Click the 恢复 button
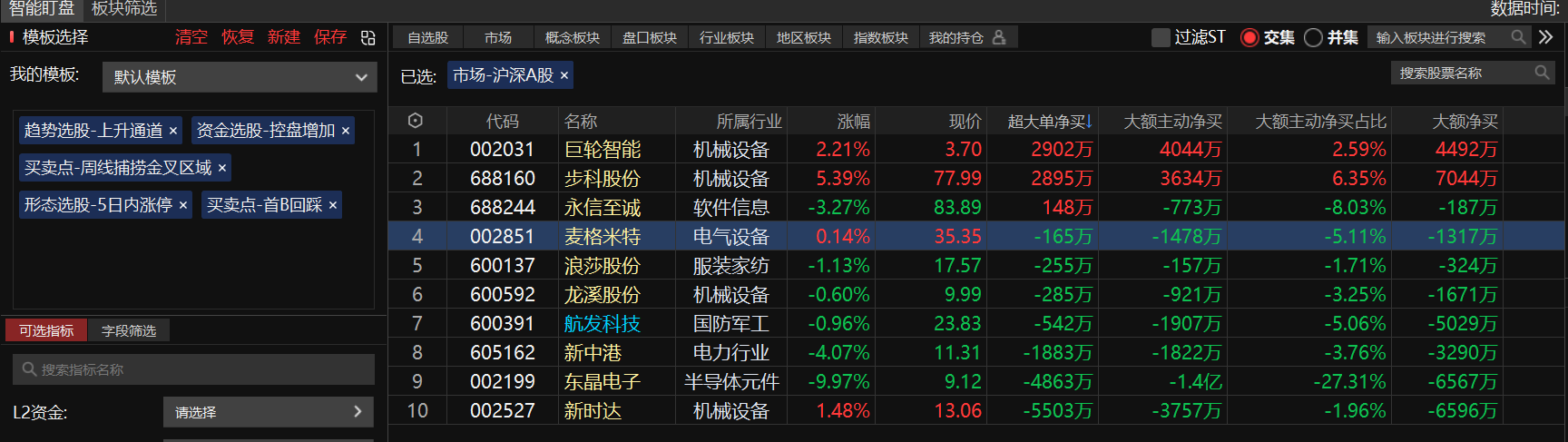 (238, 37)
